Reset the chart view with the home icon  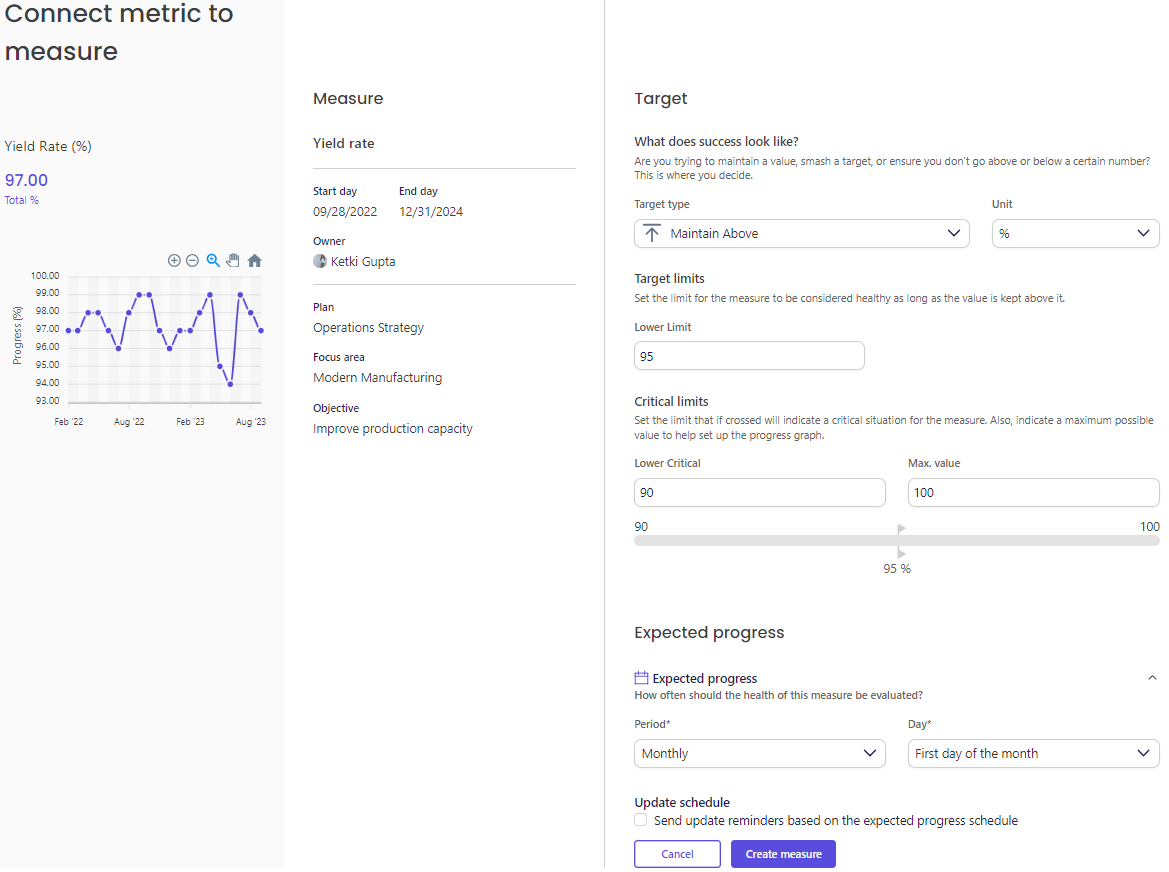pos(253,260)
